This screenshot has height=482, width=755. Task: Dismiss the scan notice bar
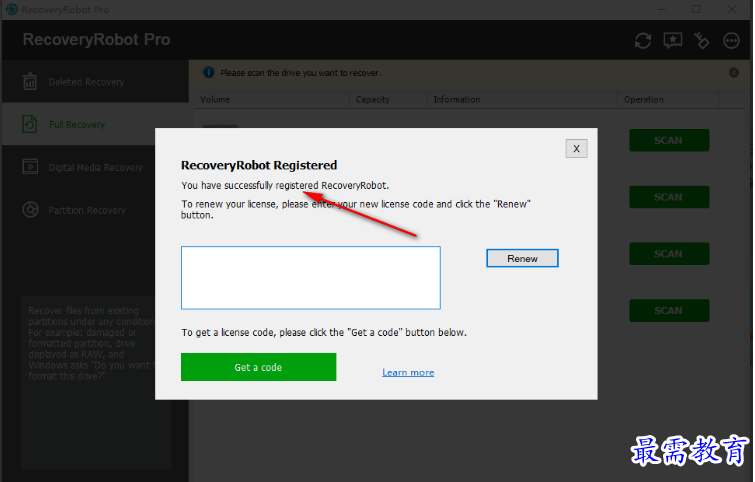(734, 73)
